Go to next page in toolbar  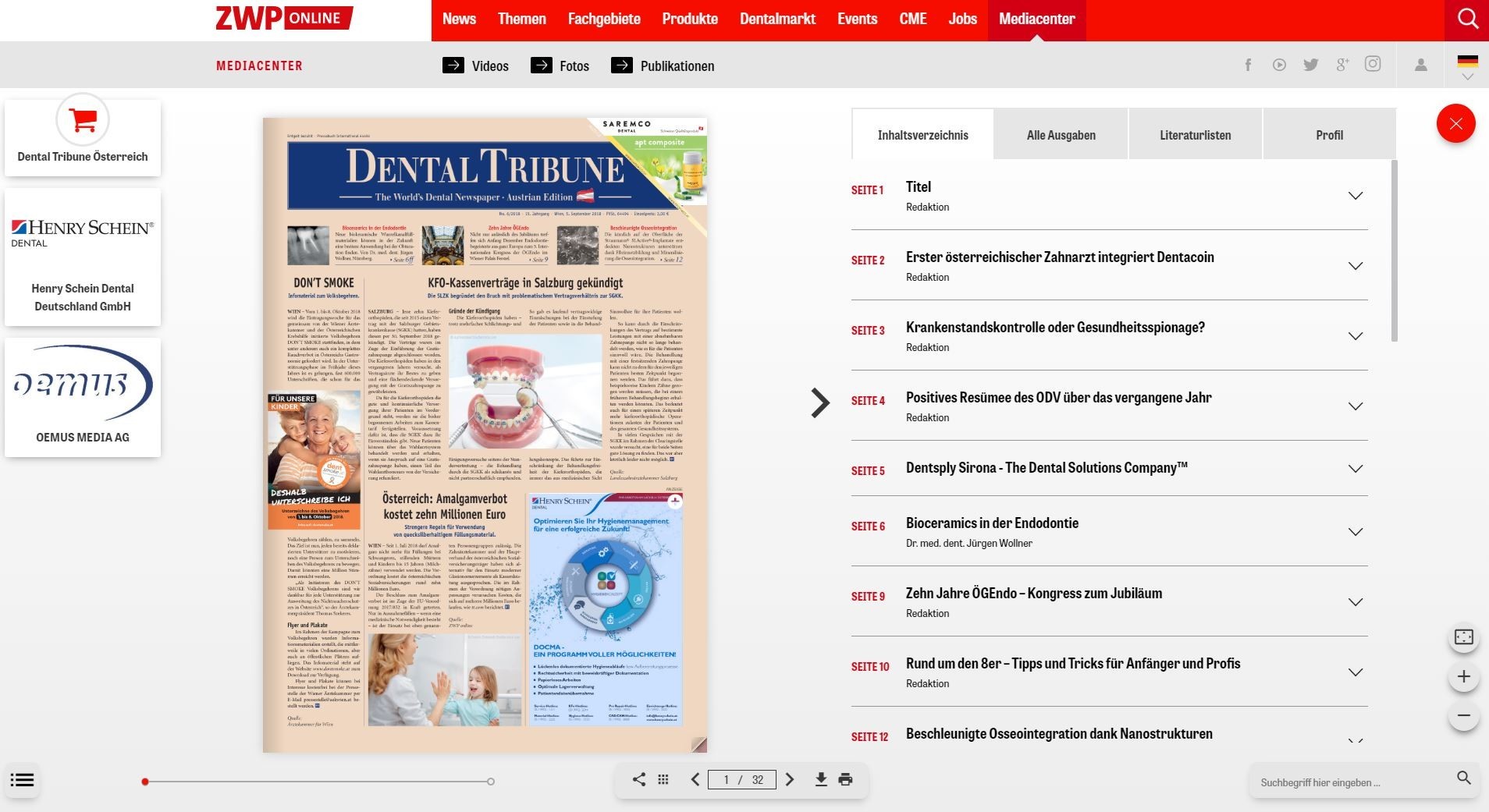click(x=790, y=779)
